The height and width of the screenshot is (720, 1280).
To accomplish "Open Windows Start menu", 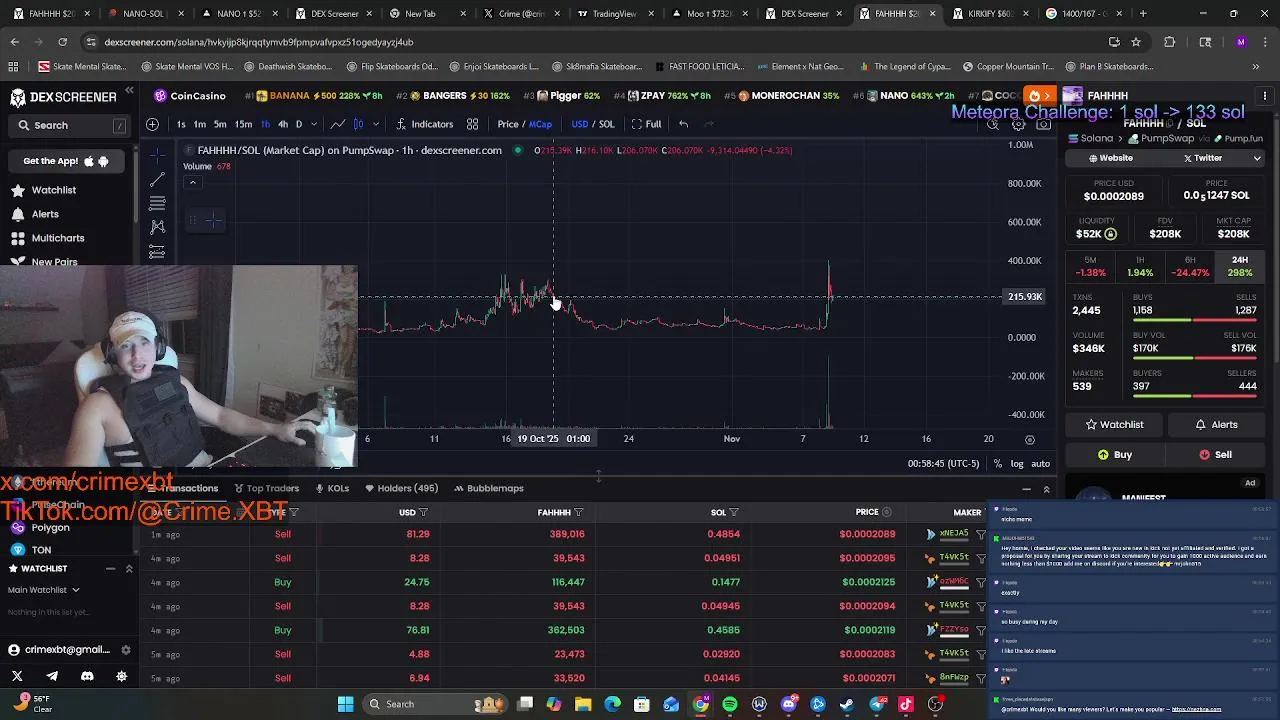I will coord(345,704).
